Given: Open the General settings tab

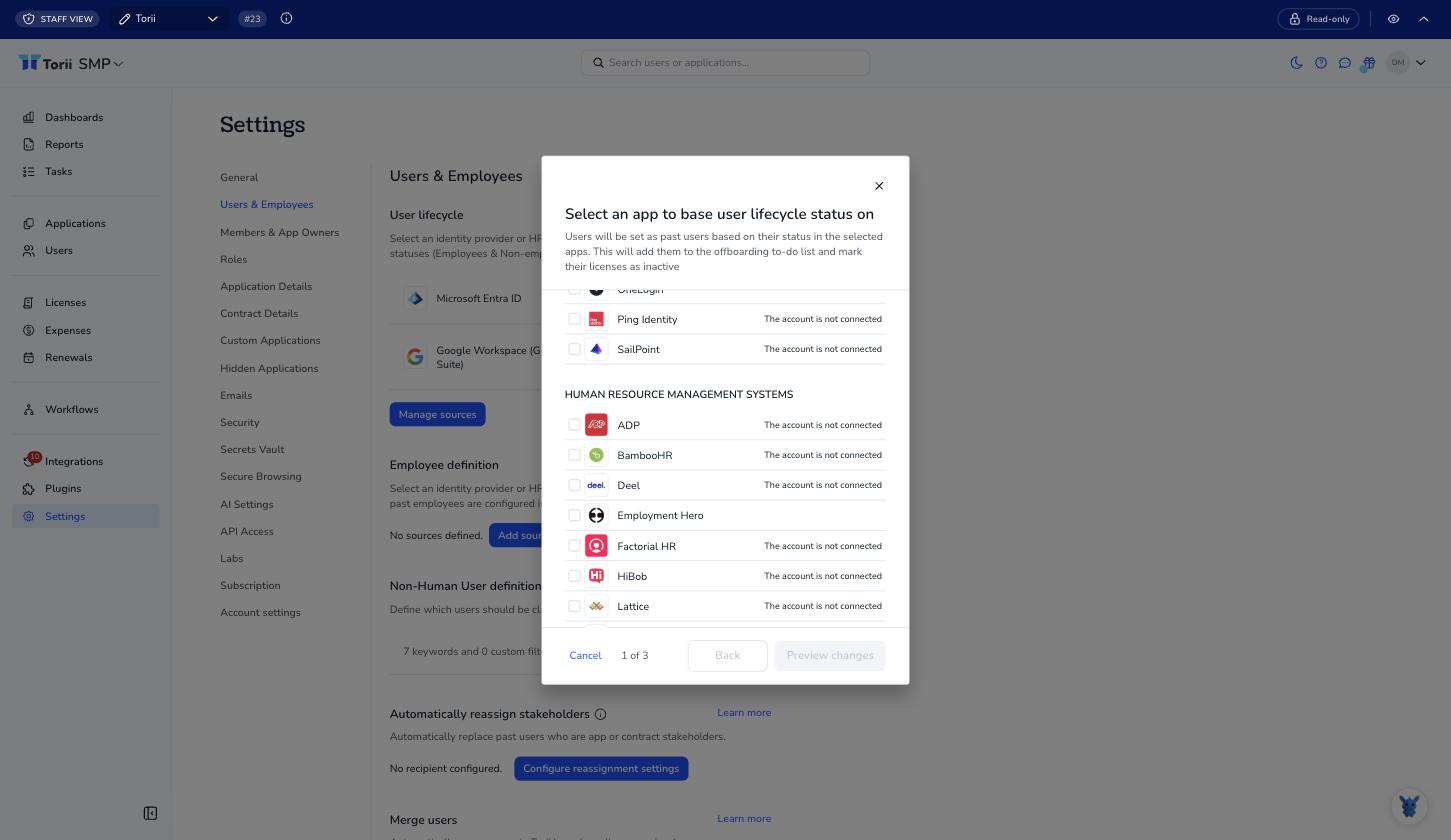Looking at the screenshot, I should pyautogui.click(x=239, y=177).
